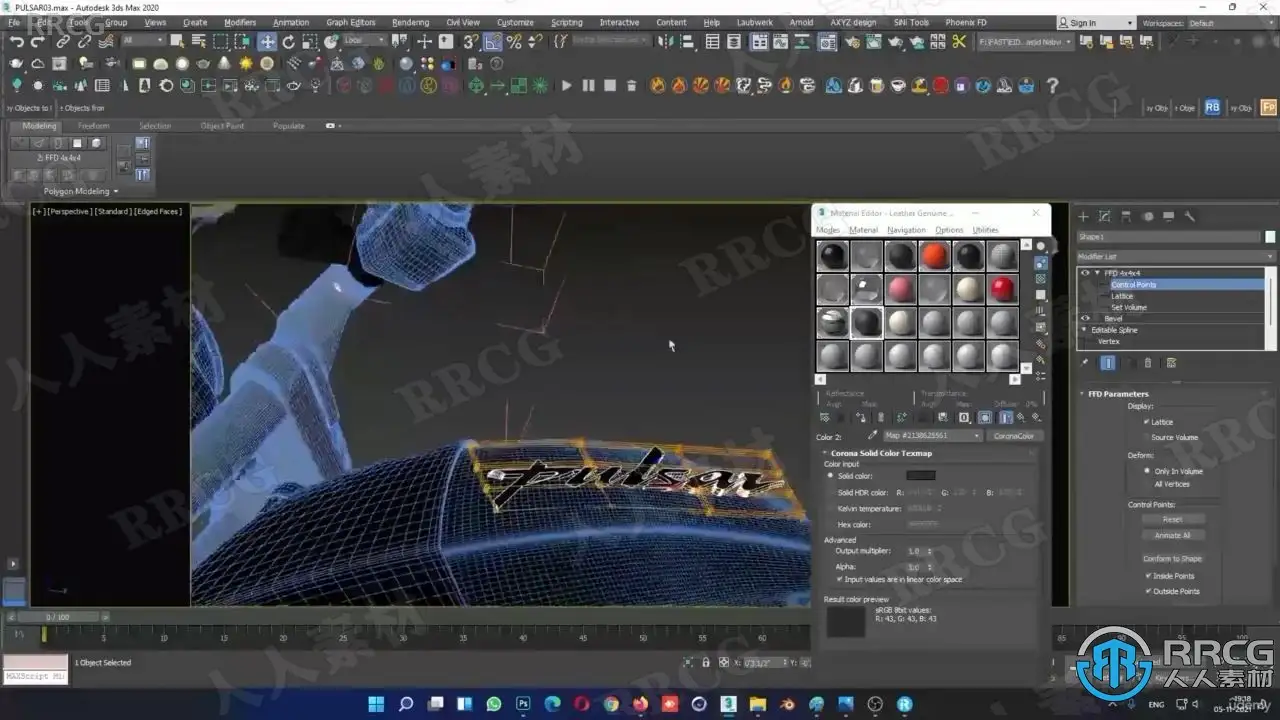Click the Reset control points button
The image size is (1280, 720).
[1173, 520]
